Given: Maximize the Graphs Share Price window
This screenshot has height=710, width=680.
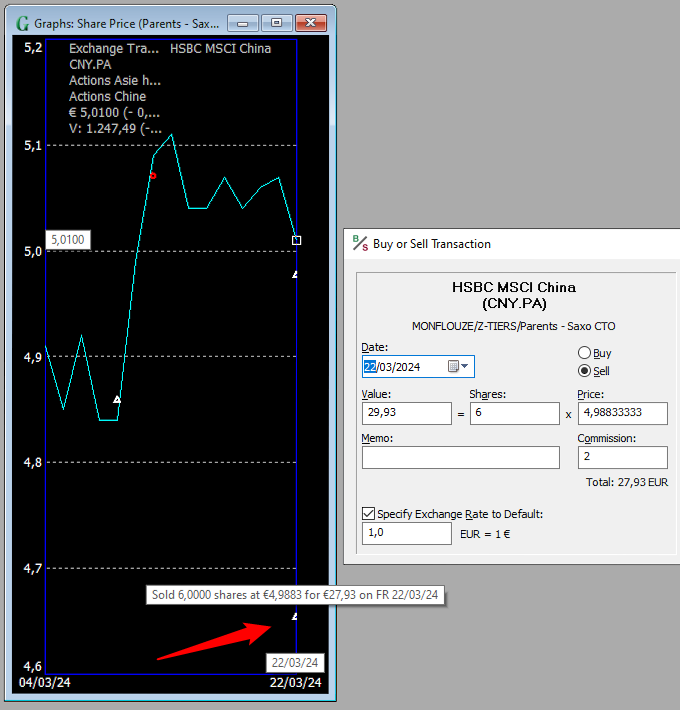Looking at the screenshot, I should coord(277,23).
